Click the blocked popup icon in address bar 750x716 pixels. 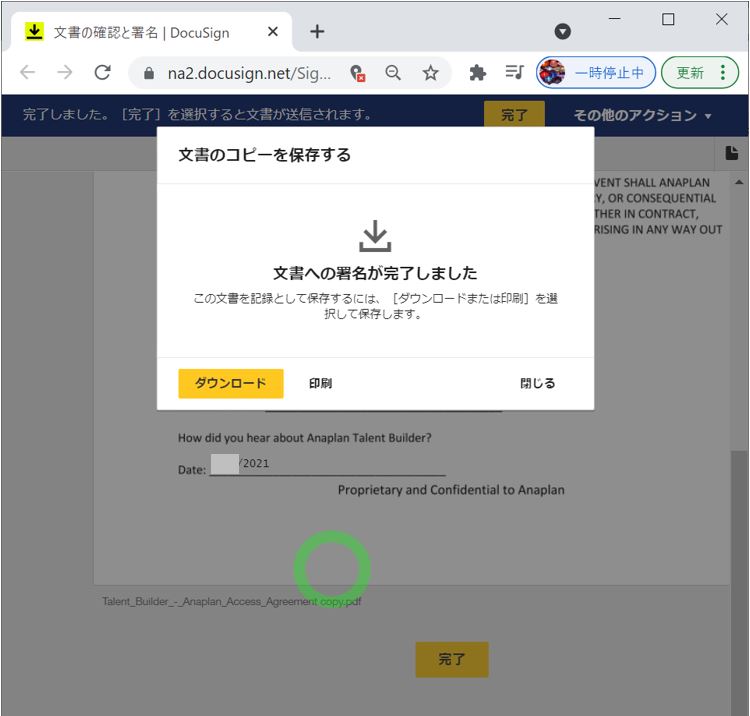pyautogui.click(x=357, y=73)
